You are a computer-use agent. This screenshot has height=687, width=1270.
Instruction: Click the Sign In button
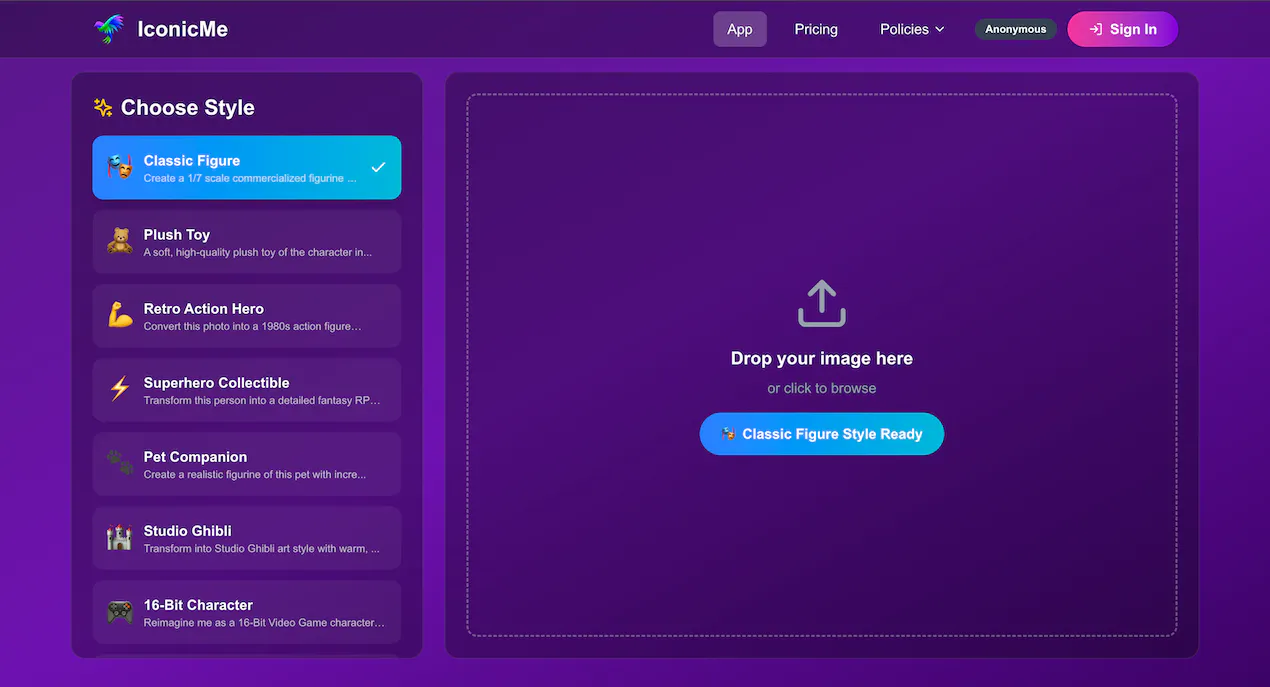[1123, 29]
